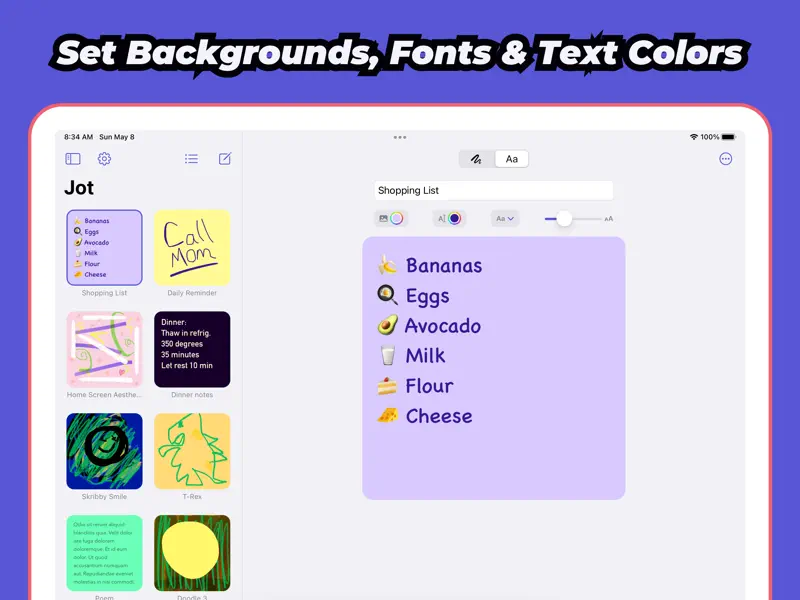Open the Dinner notes thumbnail
Viewport: 800px width, 600px height.
coord(192,349)
